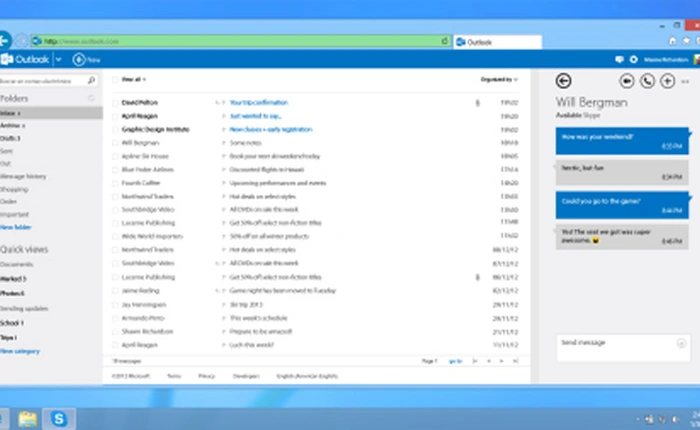This screenshot has width=700, height=430.
Task: Check the Jaime Reding message checkbox
Action: 115,291
